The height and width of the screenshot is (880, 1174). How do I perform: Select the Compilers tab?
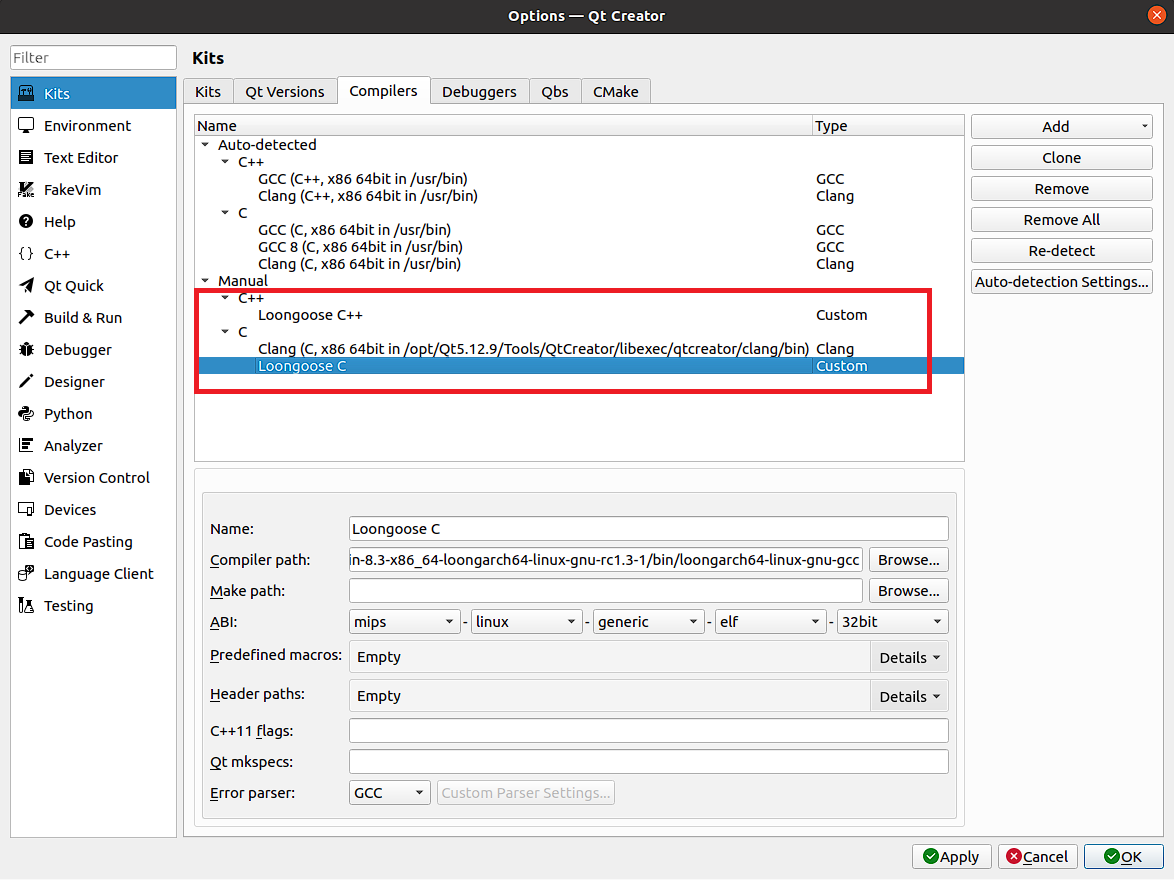pos(383,91)
